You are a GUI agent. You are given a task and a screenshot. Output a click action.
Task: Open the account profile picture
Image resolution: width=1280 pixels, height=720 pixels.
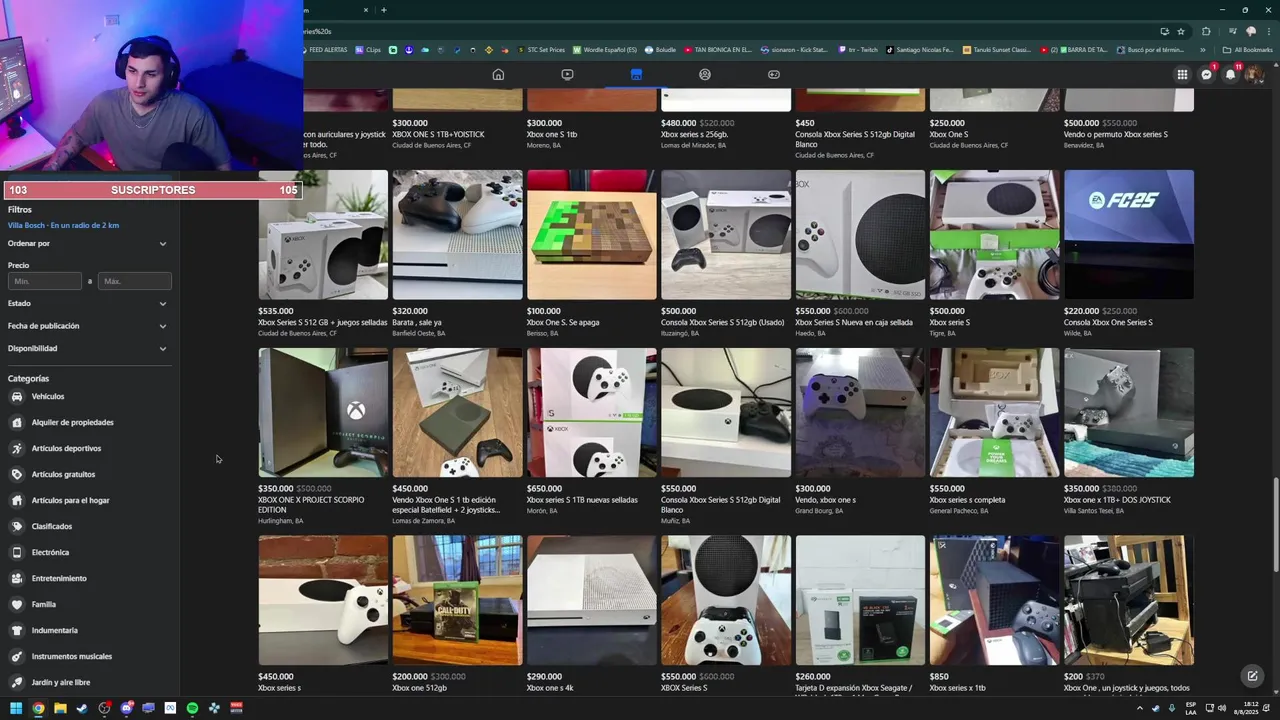pyautogui.click(x=1253, y=75)
